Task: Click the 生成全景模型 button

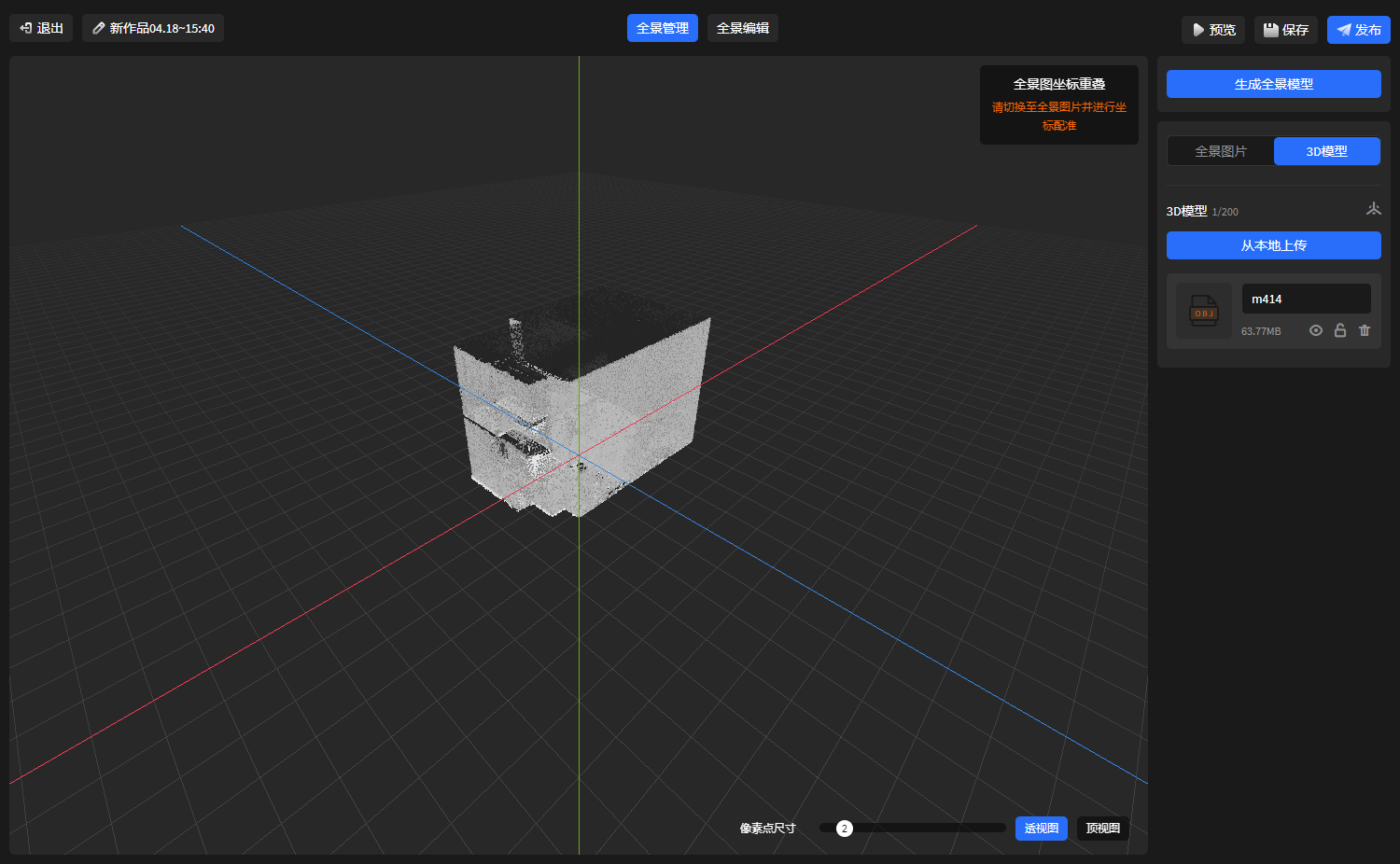Action: [1273, 84]
